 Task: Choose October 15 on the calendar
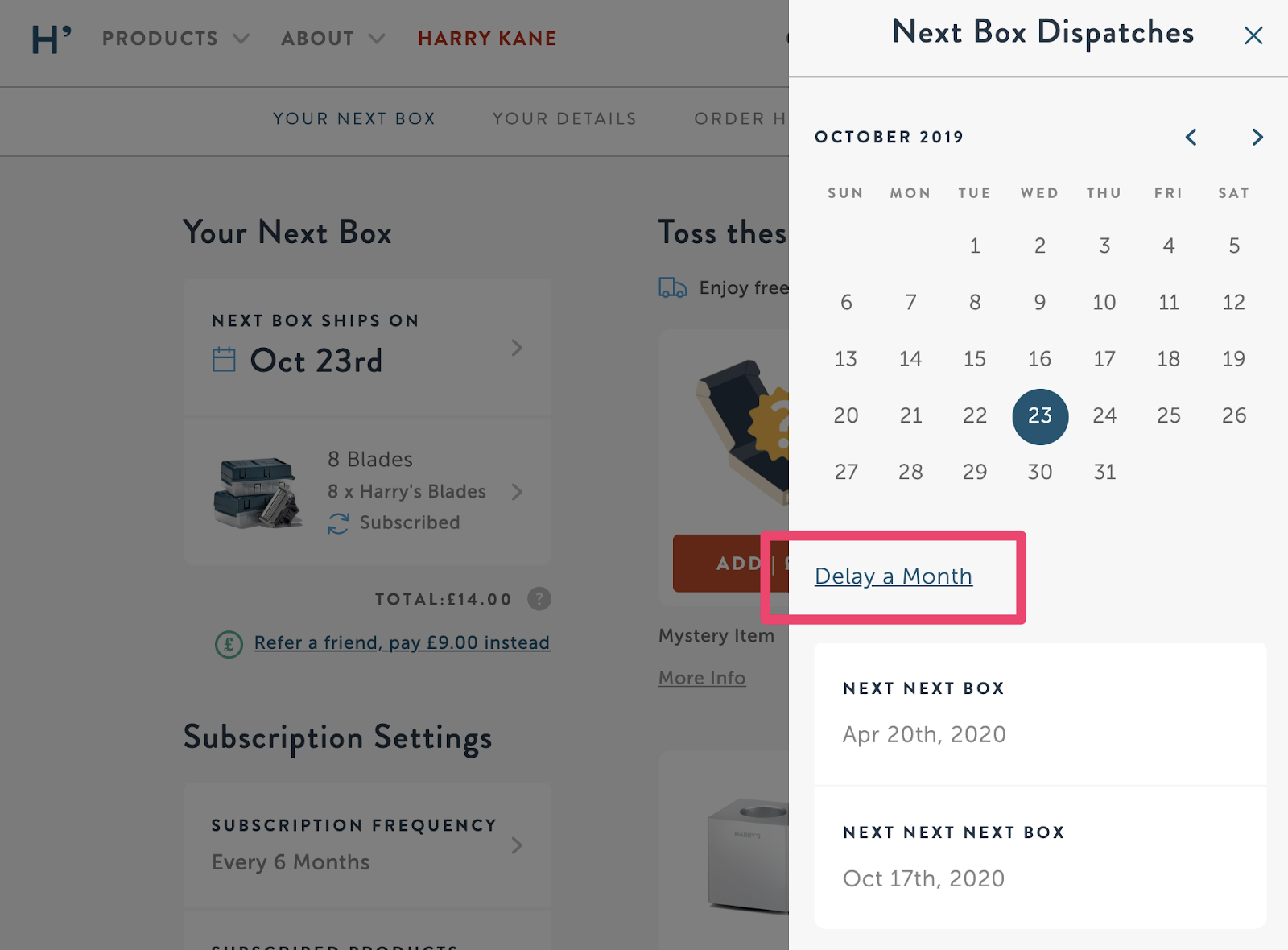(975, 359)
